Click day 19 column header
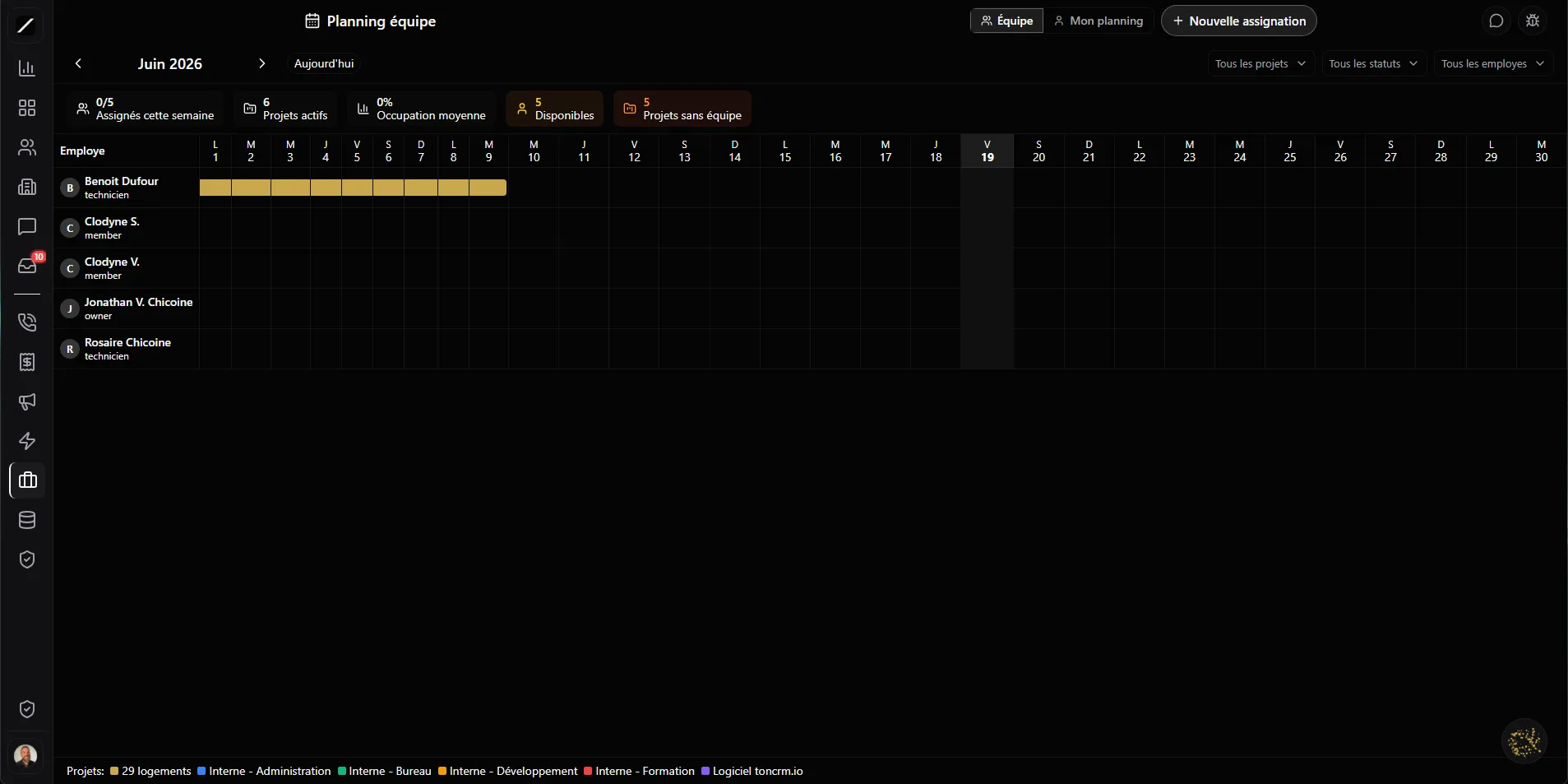Screen dimensions: 1568x784 (988, 151)
